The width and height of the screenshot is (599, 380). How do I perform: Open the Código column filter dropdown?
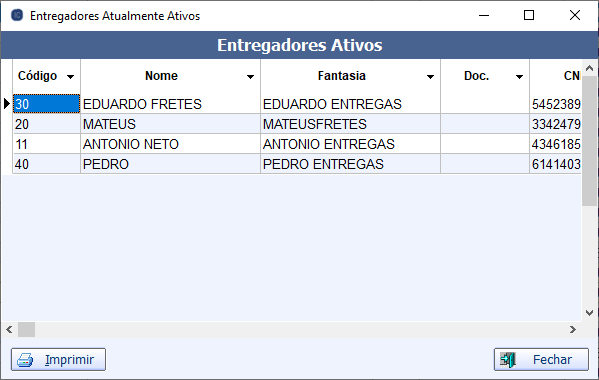click(x=70, y=77)
